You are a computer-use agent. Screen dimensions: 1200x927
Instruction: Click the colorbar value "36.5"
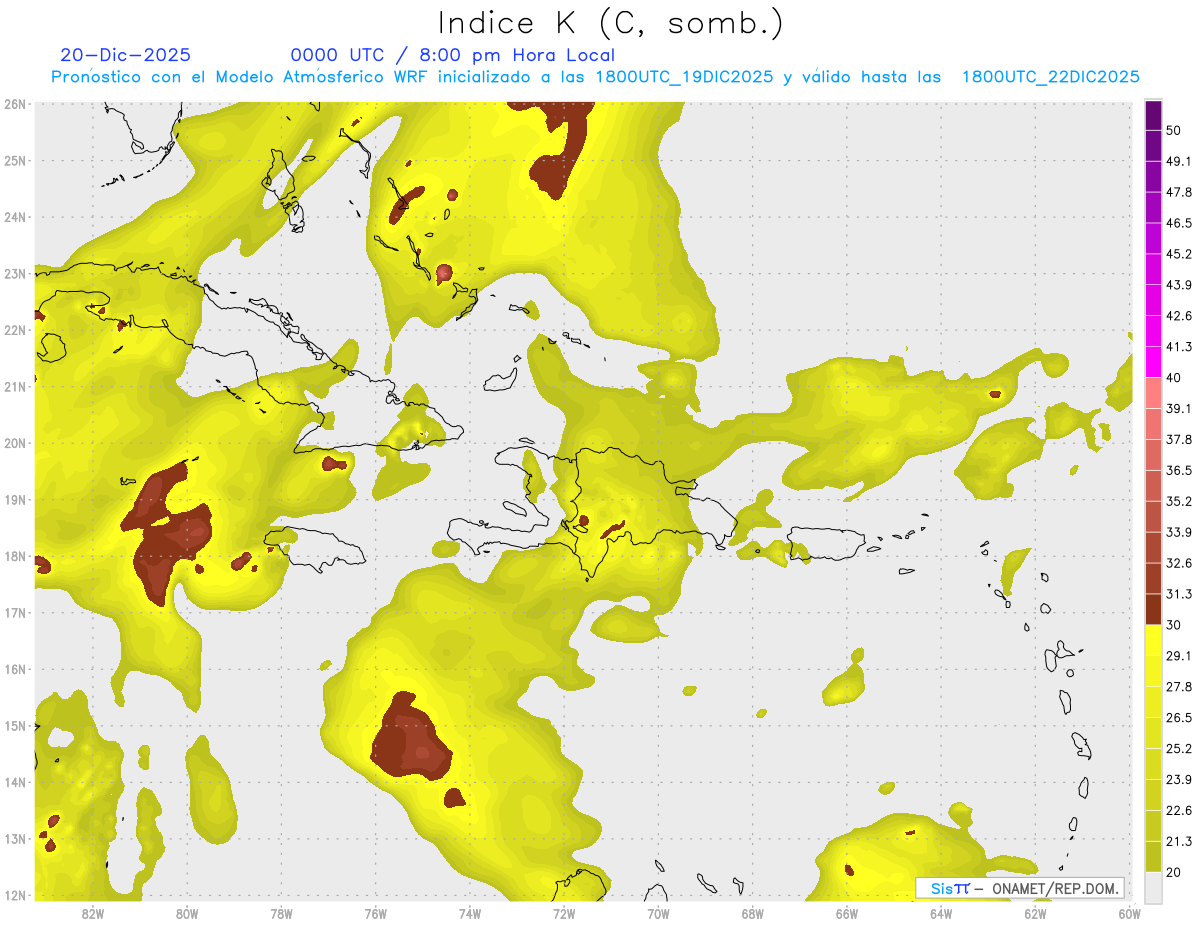1179,470
